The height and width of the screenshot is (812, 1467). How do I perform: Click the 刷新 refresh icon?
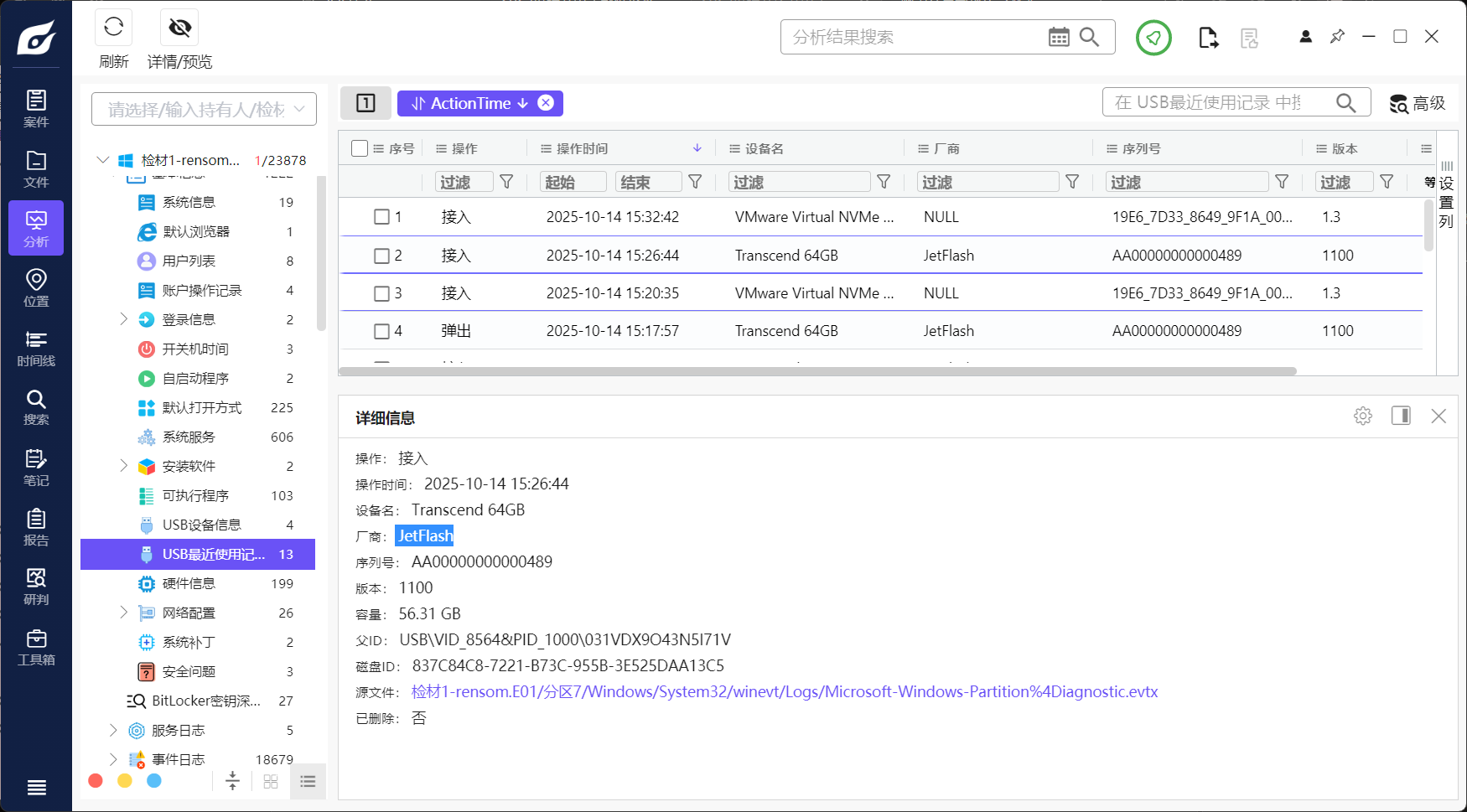click(113, 27)
